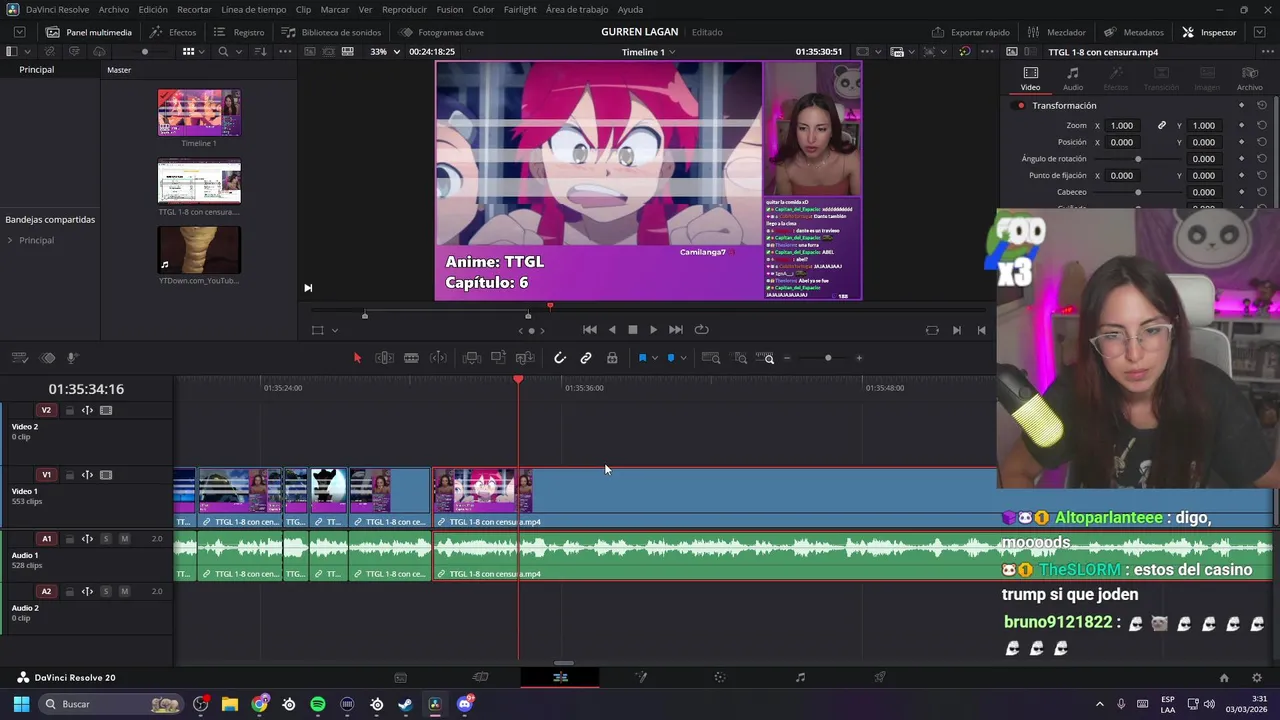1280x720 pixels.
Task: Select the Blade edit tool
Action: point(411,358)
